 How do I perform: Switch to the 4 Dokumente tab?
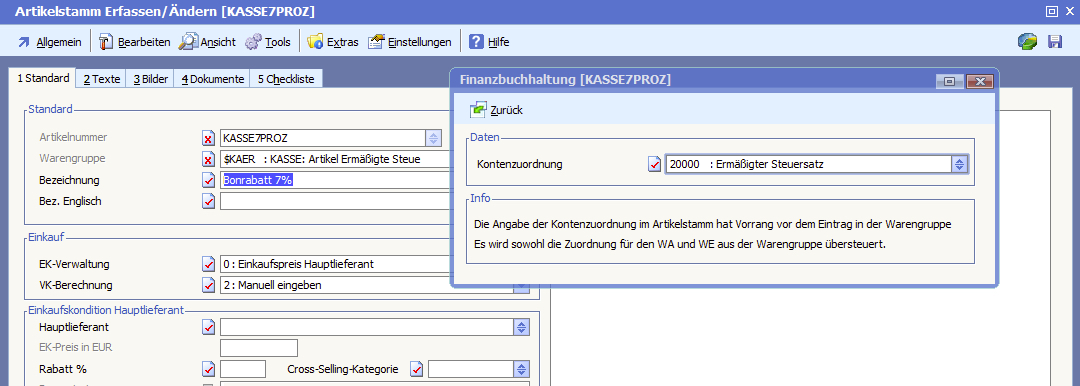pos(212,79)
